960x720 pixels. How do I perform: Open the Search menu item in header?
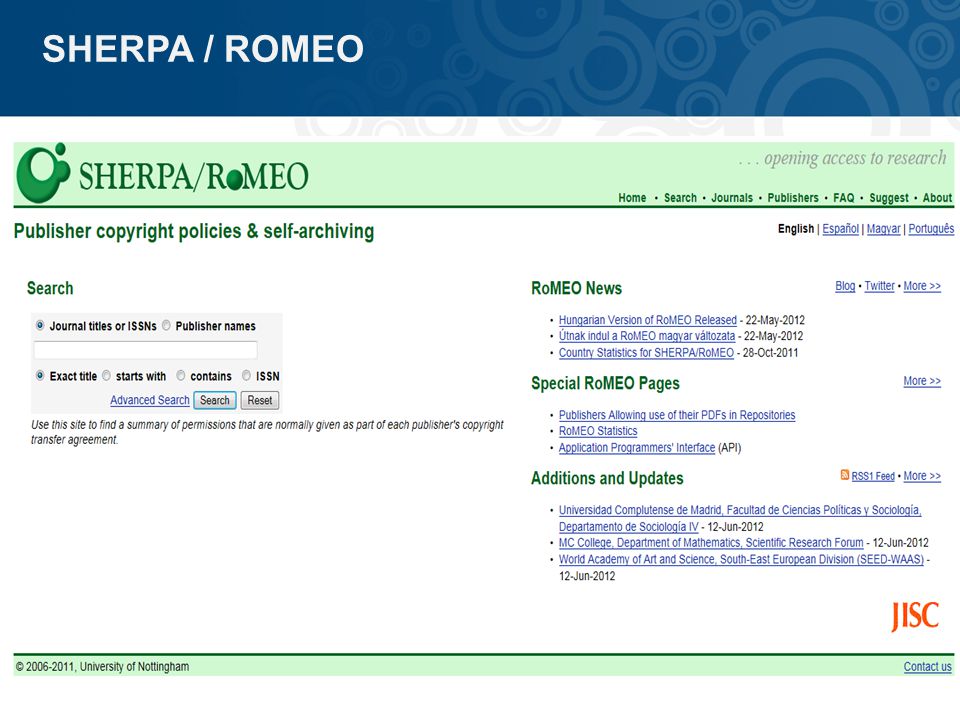[680, 198]
